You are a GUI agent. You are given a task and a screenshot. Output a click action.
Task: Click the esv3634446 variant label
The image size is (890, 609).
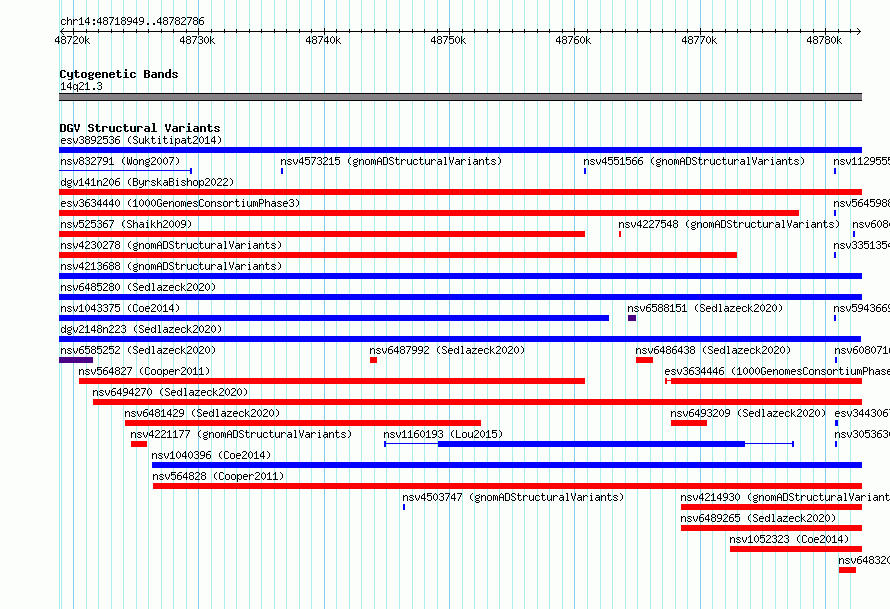(x=777, y=371)
